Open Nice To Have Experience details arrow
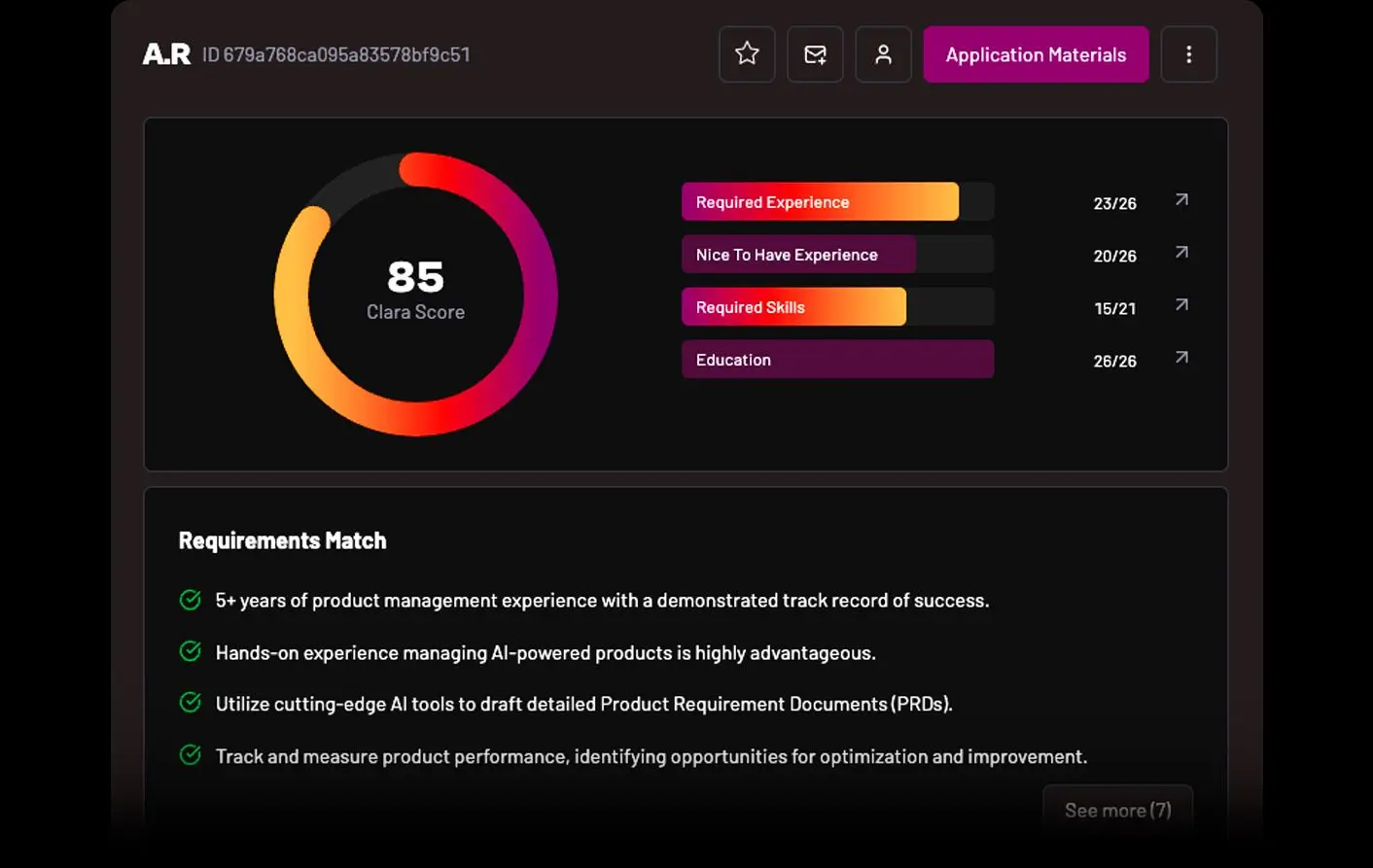 pyautogui.click(x=1181, y=252)
